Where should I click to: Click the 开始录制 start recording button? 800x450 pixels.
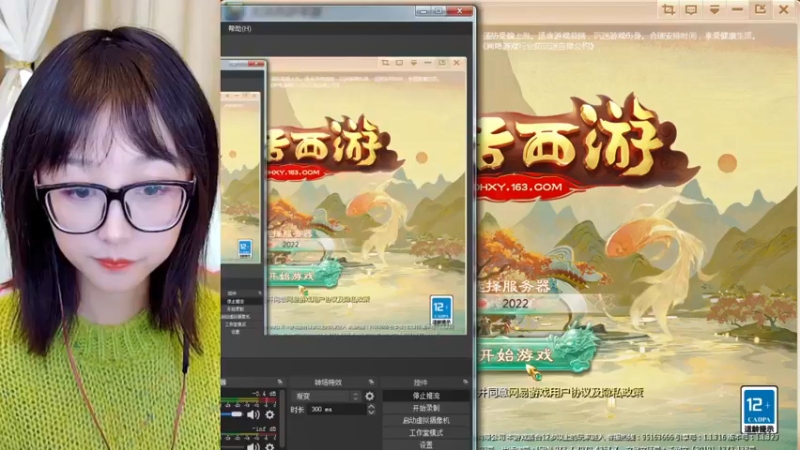[x=426, y=408]
